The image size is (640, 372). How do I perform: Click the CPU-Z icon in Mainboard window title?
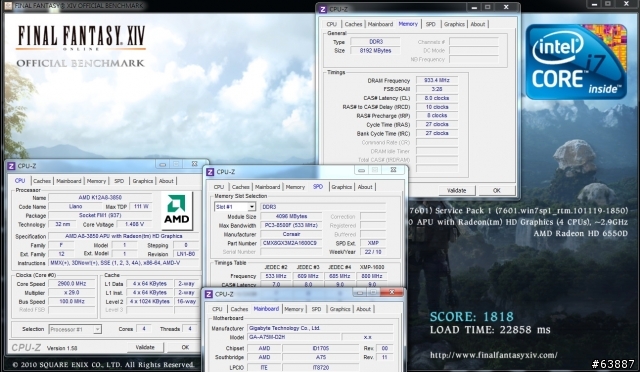pyautogui.click(x=209, y=294)
